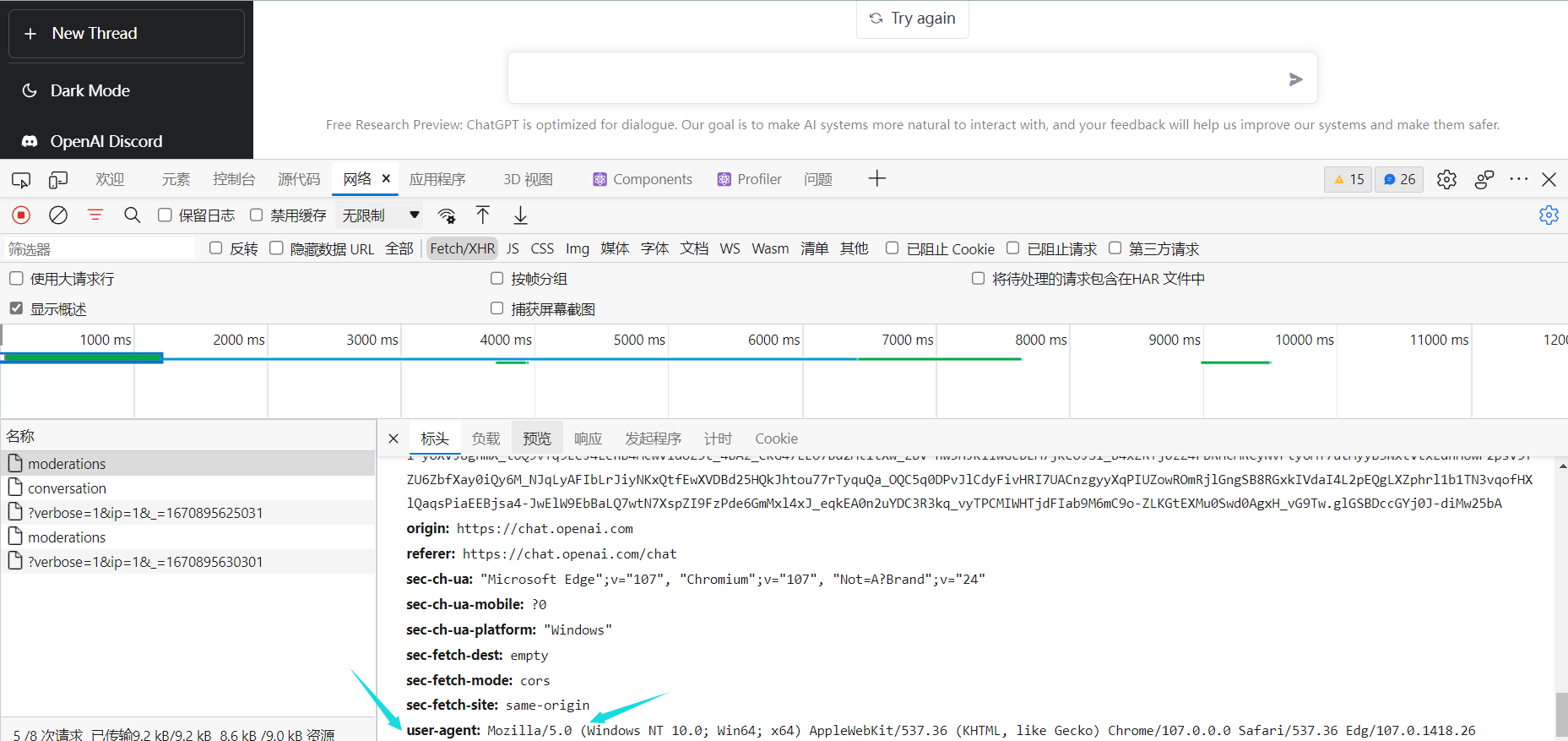Viewport: 1568px width, 741px height.
Task: Toggle the network filter bar icon
Action: coord(95,215)
